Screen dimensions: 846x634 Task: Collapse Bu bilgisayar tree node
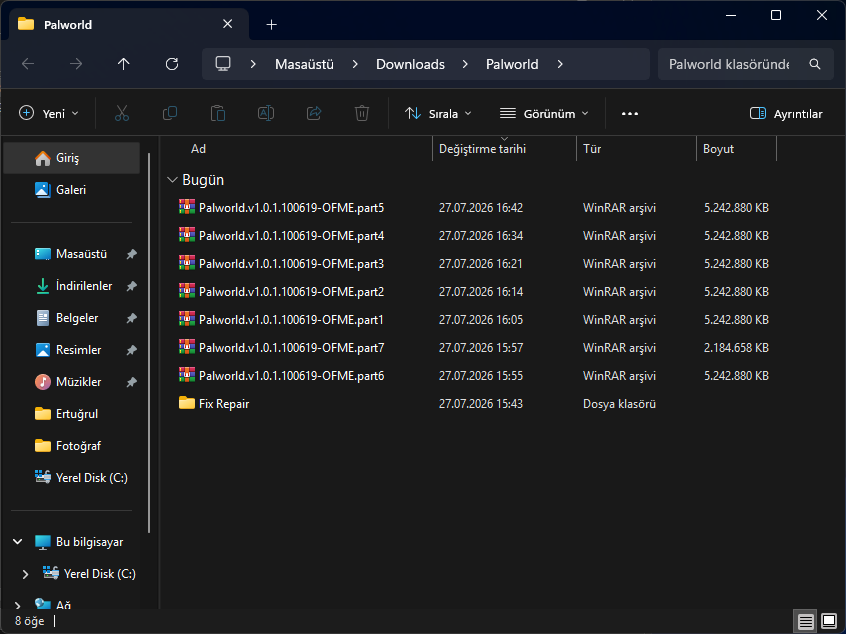[17, 542]
